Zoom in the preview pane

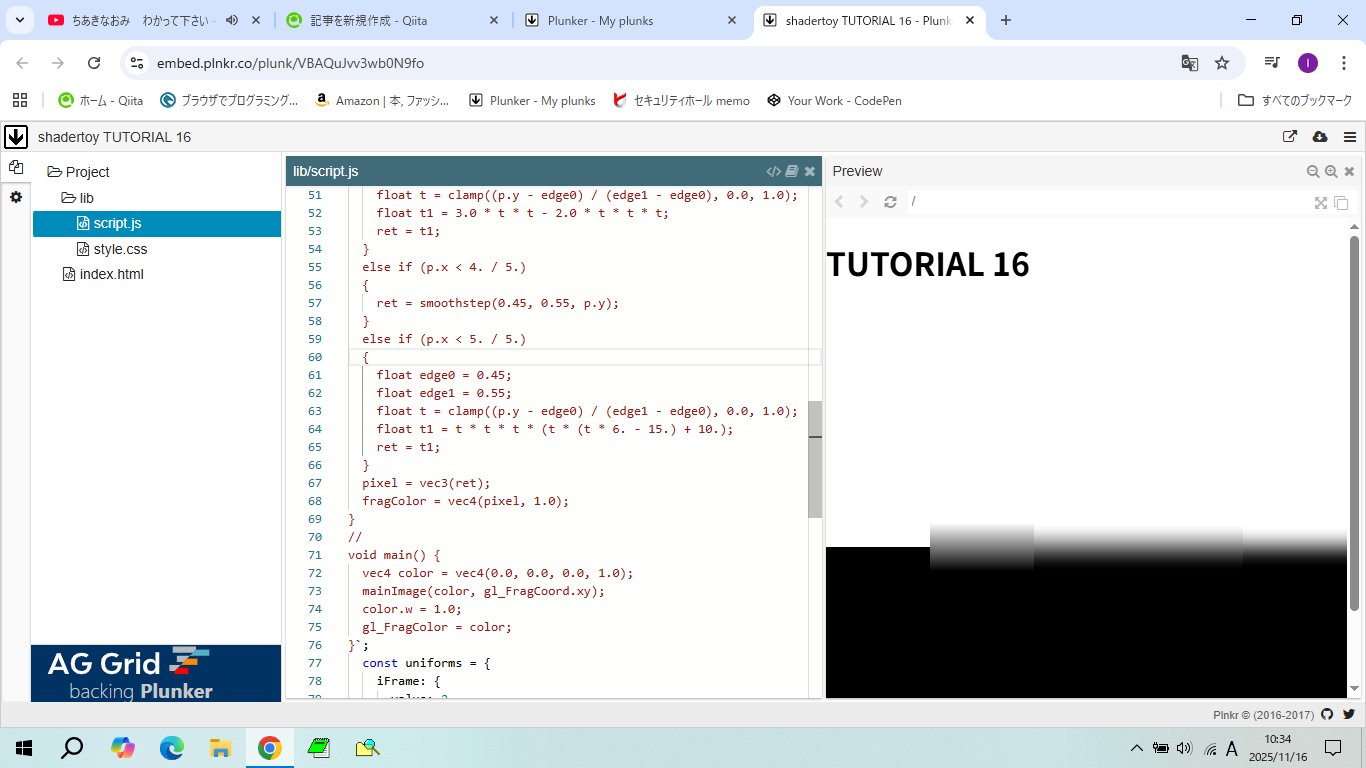click(1331, 171)
